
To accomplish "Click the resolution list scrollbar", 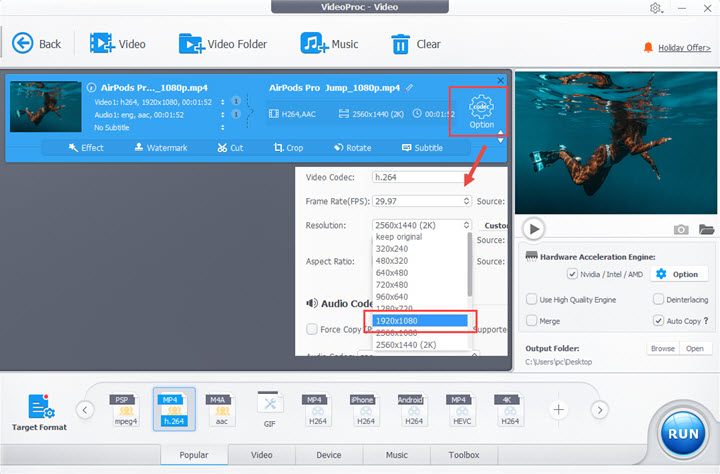I will [x=469, y=265].
